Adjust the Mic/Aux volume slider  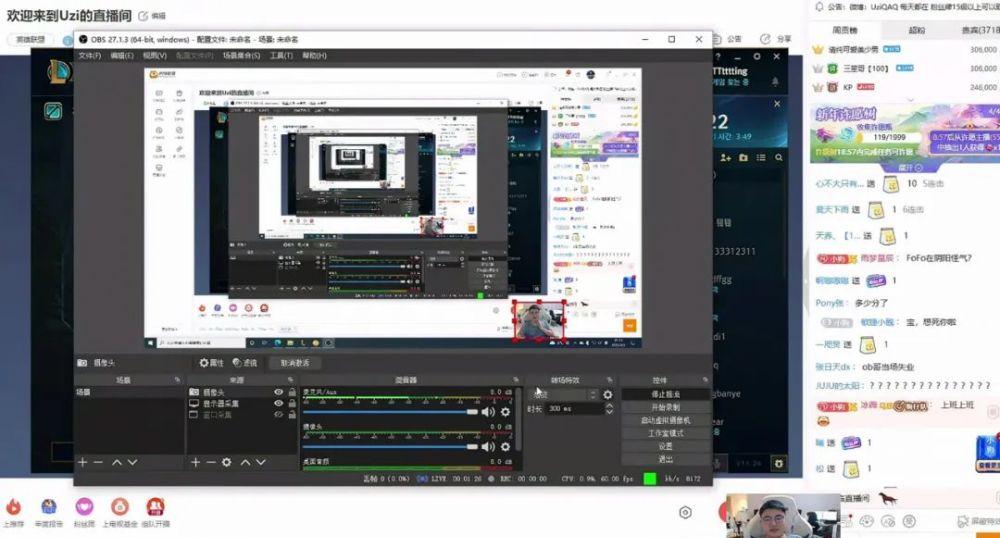pos(390,412)
